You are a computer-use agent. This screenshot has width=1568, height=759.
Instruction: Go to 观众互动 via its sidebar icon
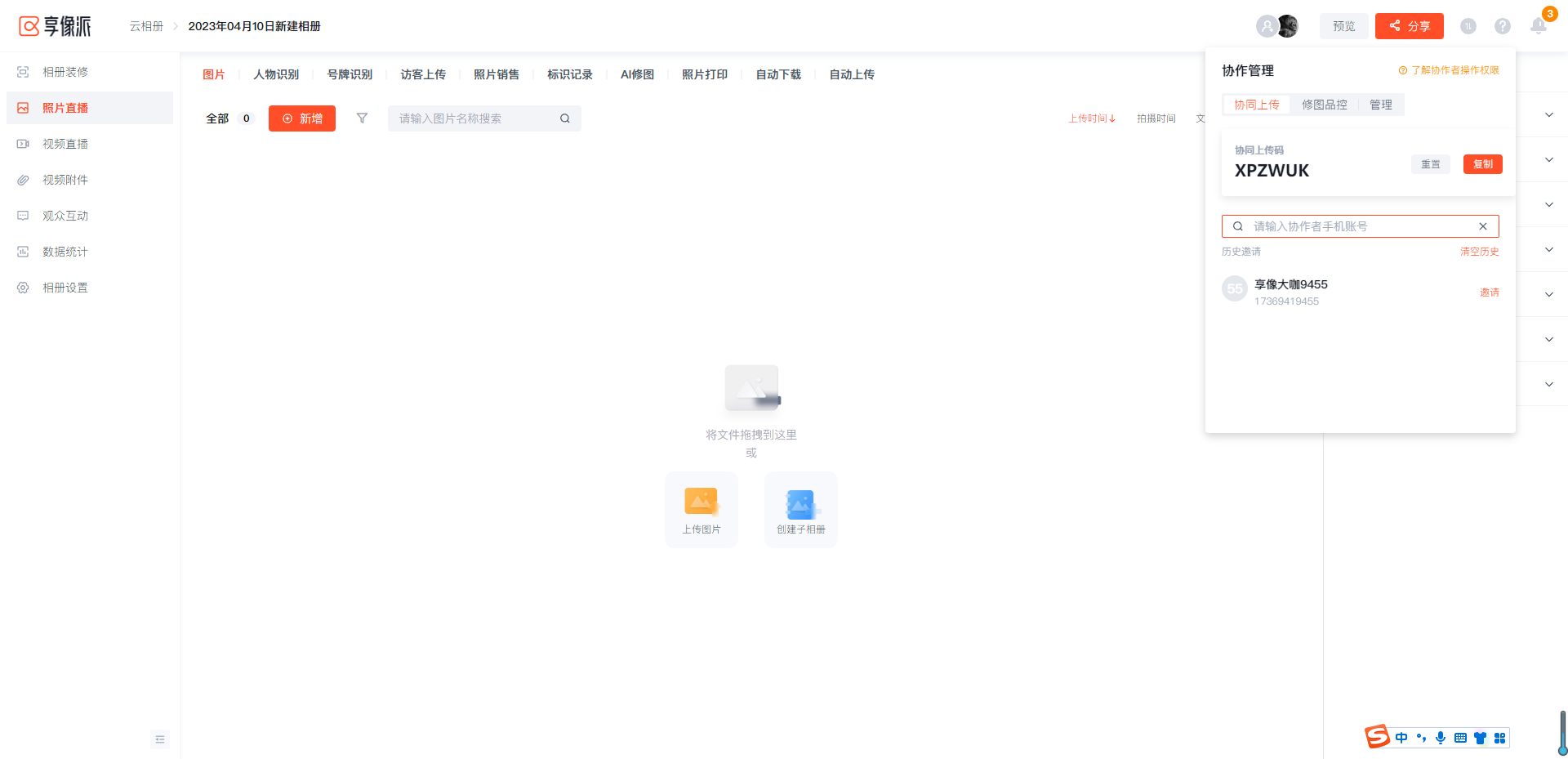click(x=22, y=216)
